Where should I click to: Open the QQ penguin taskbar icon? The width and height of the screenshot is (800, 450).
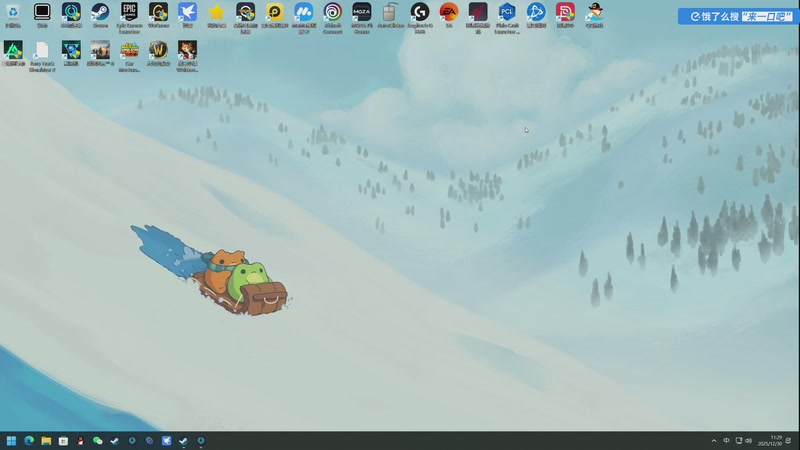[80, 440]
